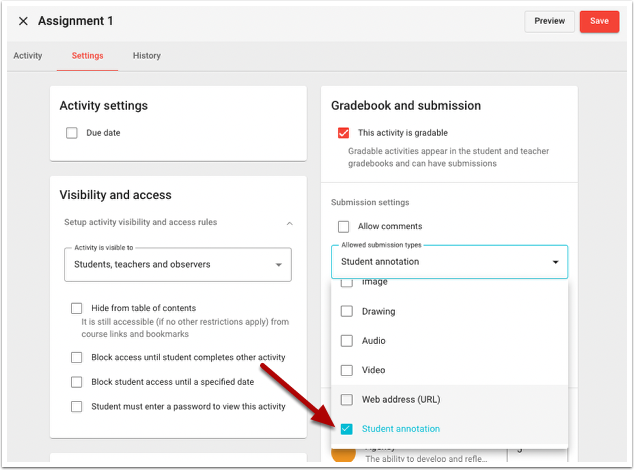Select the Settings tab

87,56
